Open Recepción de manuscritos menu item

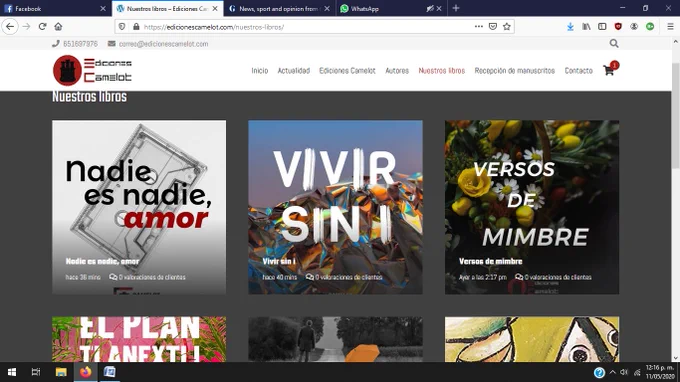(514, 71)
